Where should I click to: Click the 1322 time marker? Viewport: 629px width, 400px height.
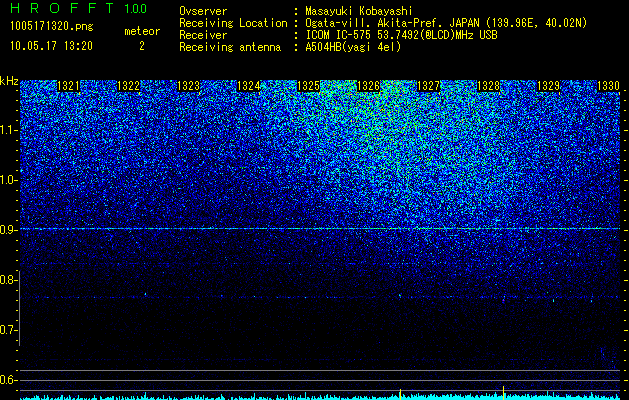pyautogui.click(x=128, y=86)
